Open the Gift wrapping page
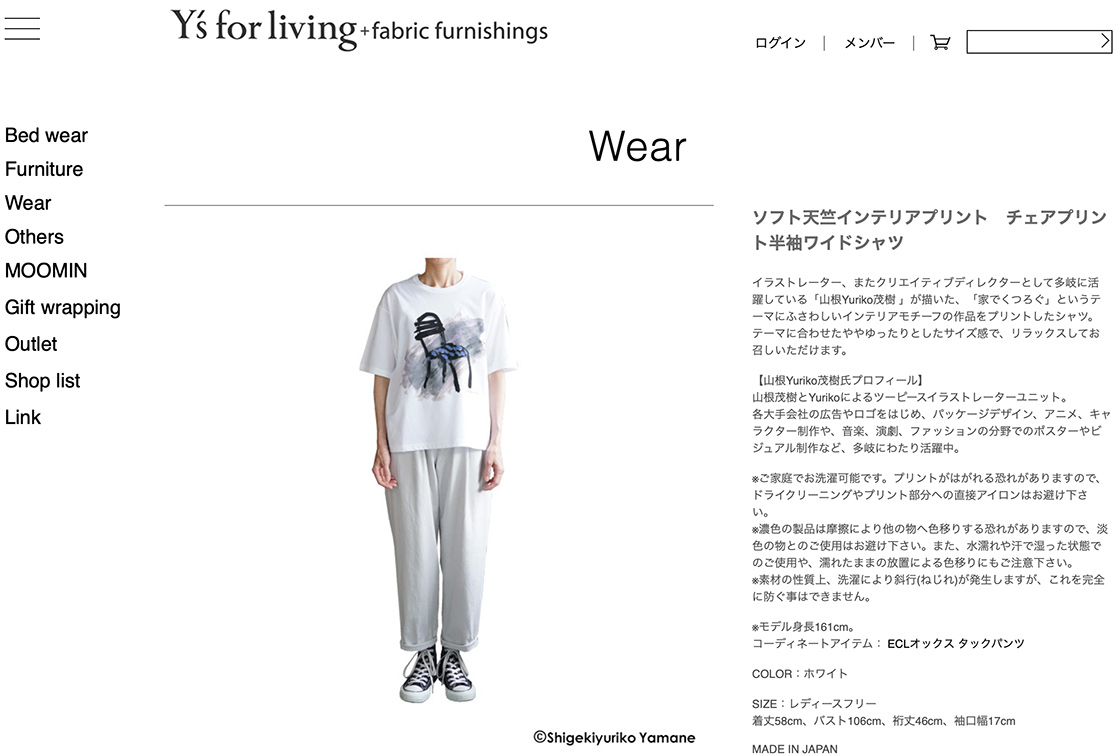The height and width of the screenshot is (755, 1120). tap(63, 308)
